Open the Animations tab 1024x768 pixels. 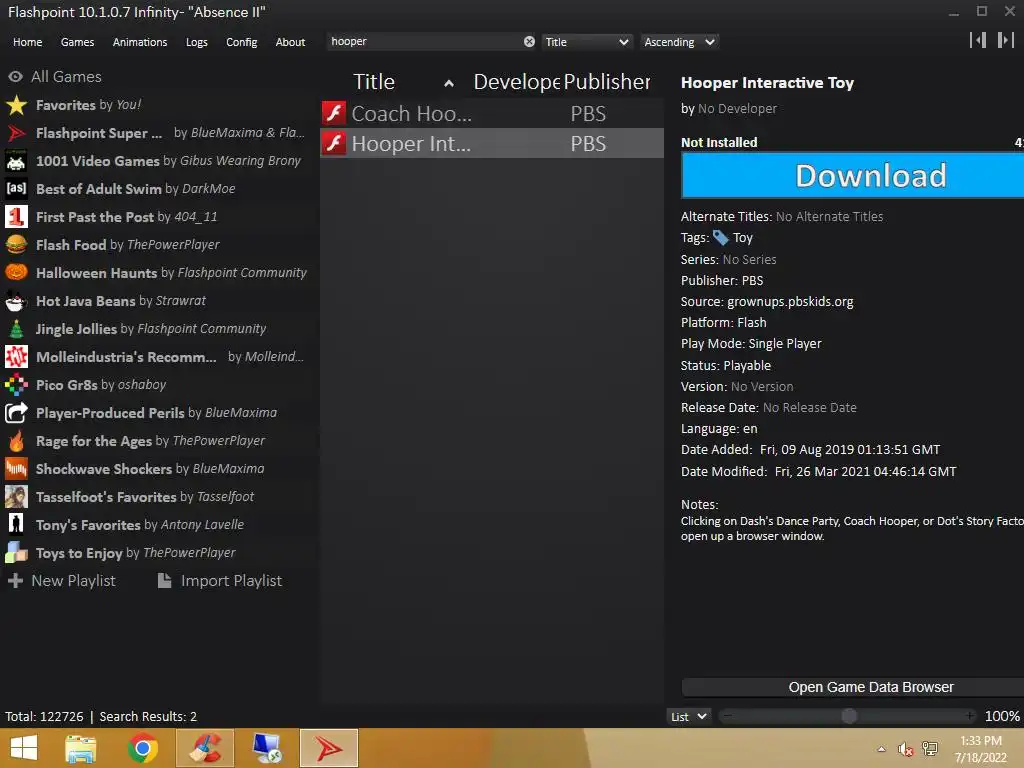point(140,42)
